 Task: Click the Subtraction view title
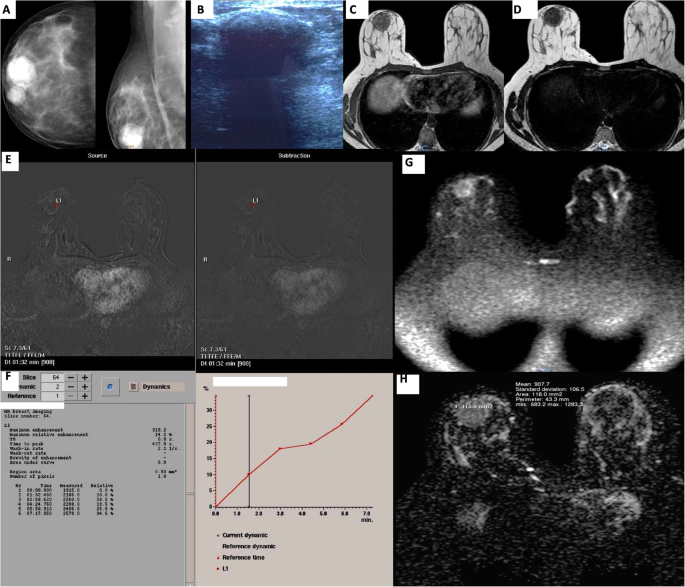[x=294, y=155]
